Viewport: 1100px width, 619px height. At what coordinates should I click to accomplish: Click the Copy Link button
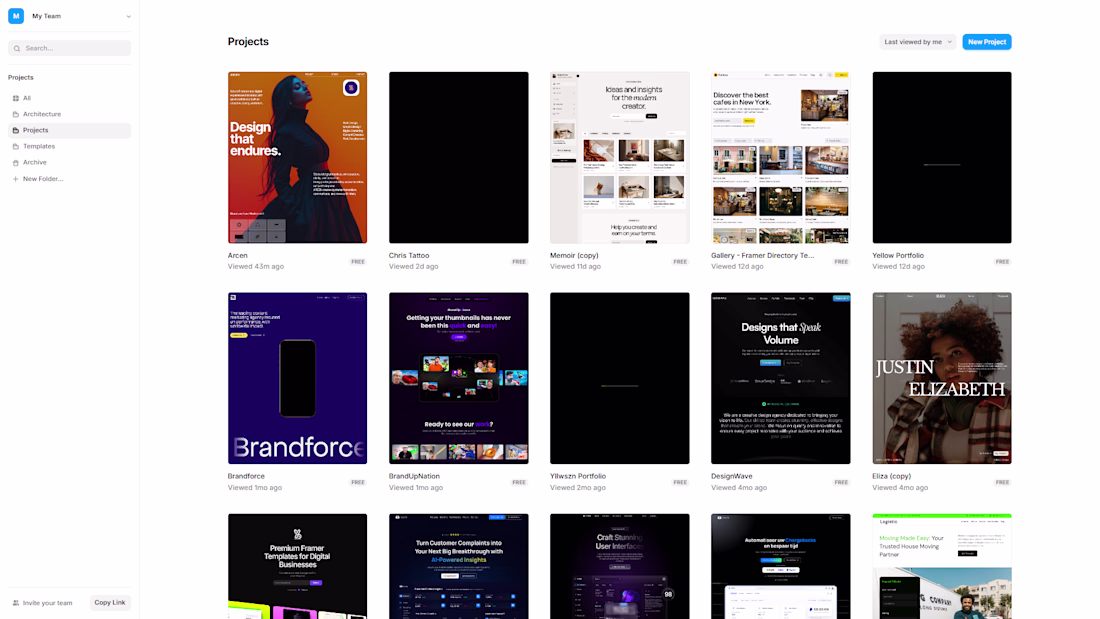110,603
